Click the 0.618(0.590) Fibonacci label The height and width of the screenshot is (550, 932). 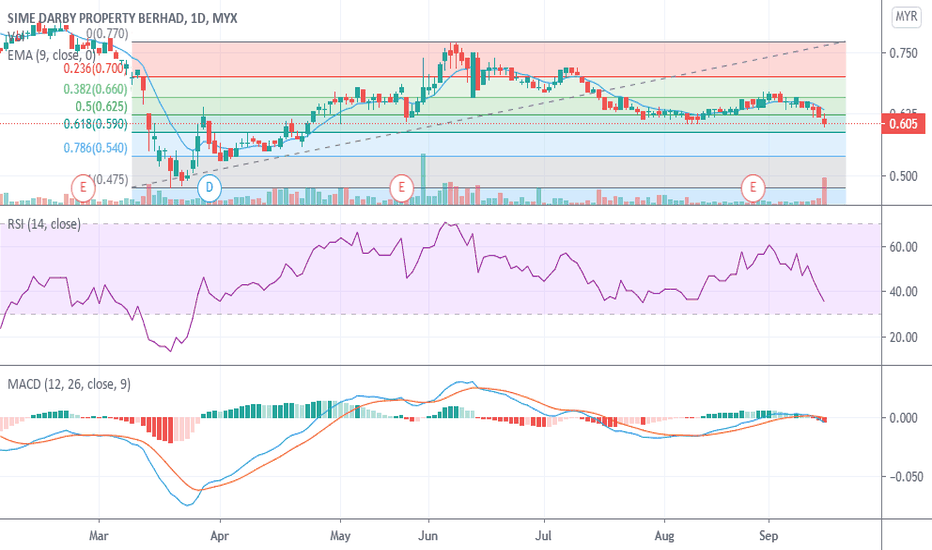pos(95,124)
